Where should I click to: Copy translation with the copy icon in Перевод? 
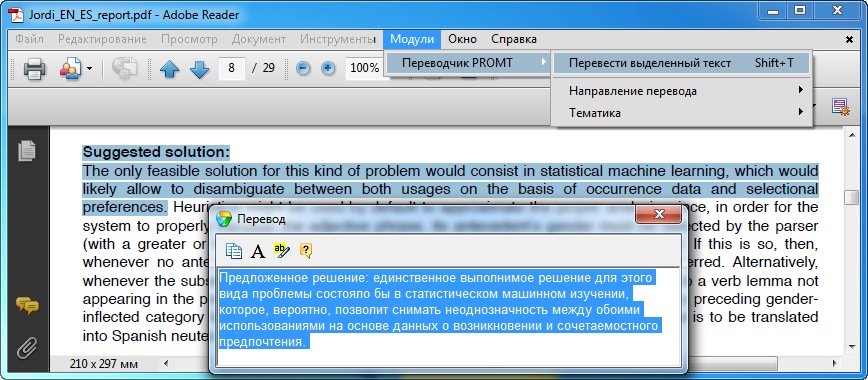234,251
